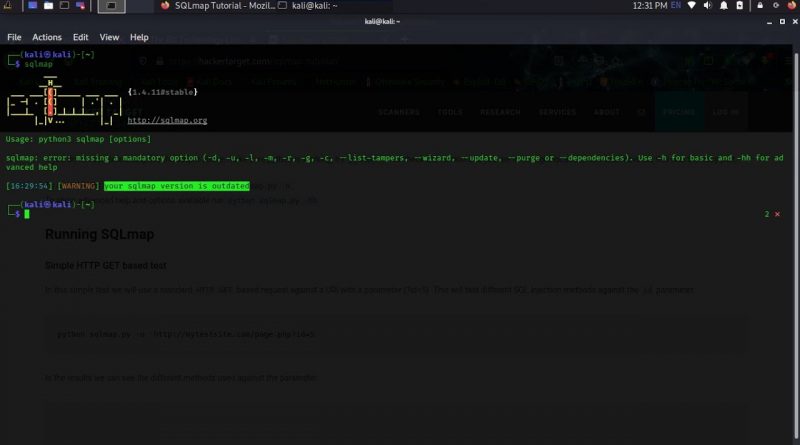Switch to kali@kali terminal taskbar item
Image resolution: width=800 pixels, height=445 pixels.
point(308,6)
